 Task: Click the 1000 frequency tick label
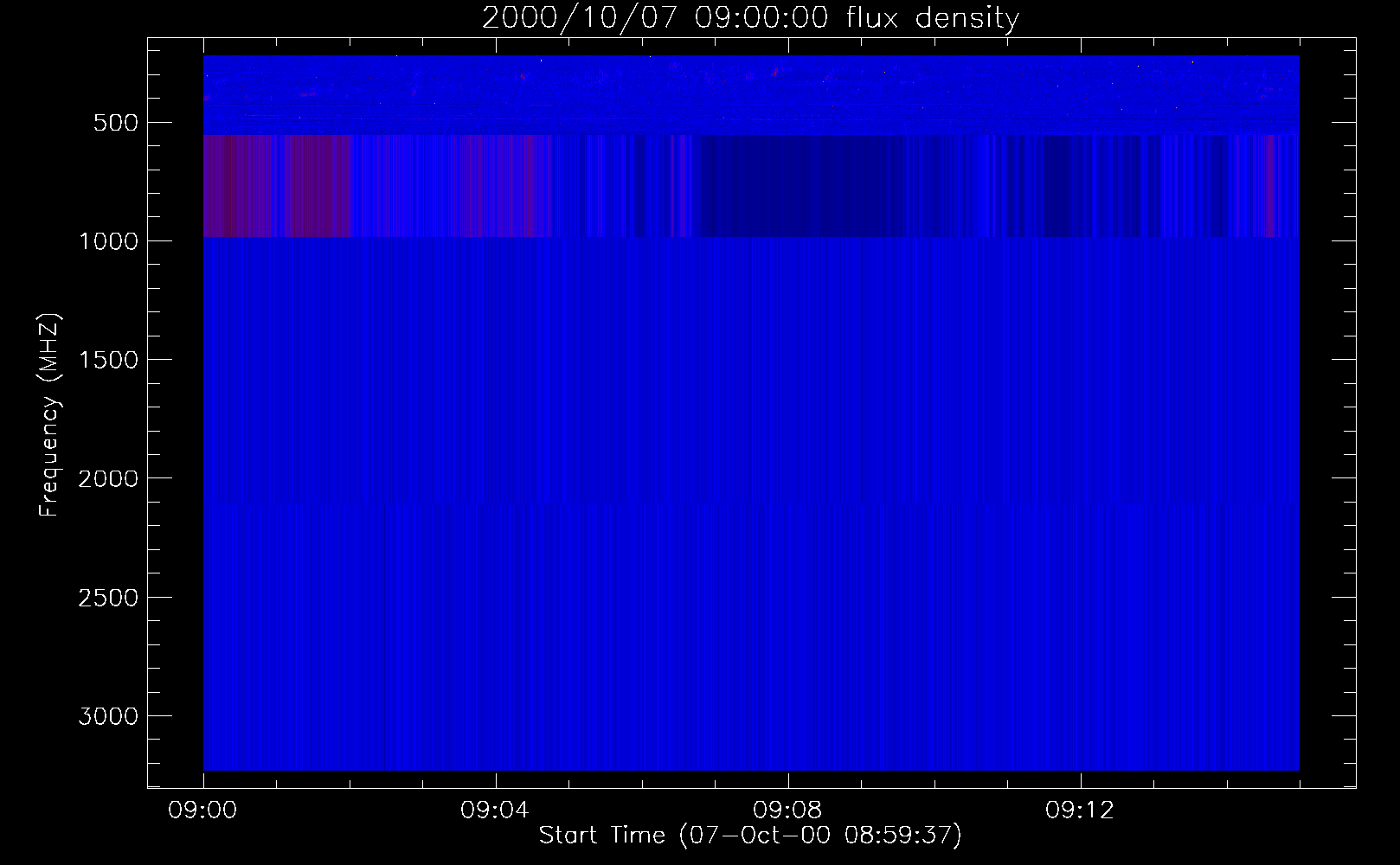(x=108, y=241)
